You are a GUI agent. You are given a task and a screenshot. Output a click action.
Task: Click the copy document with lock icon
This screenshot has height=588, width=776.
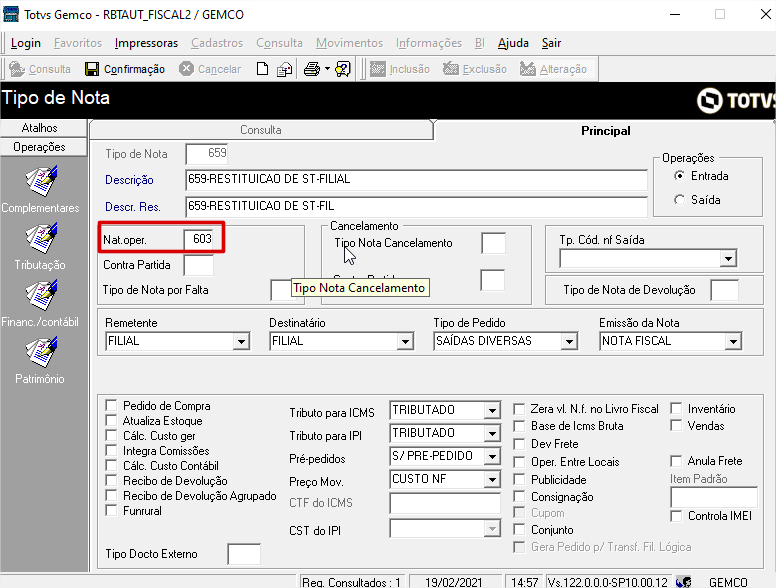285,69
